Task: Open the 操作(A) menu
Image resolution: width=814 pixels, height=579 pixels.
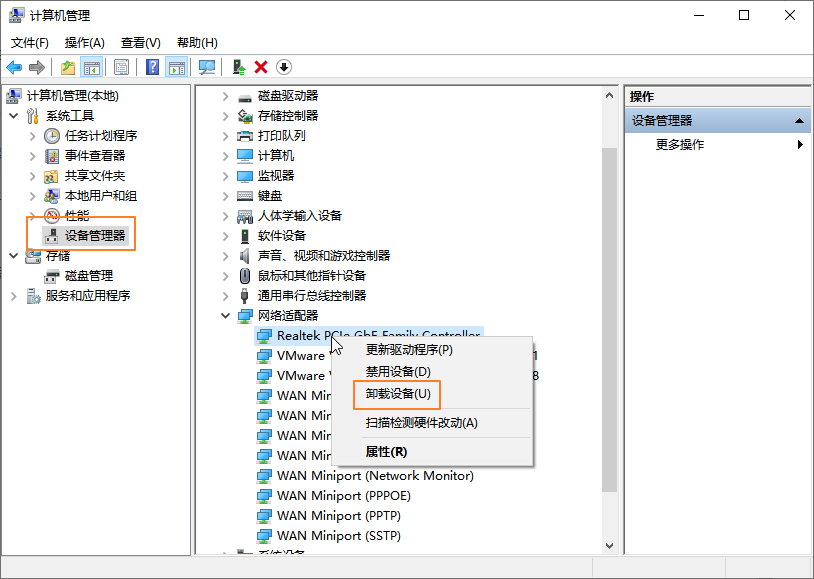Action: [84, 43]
